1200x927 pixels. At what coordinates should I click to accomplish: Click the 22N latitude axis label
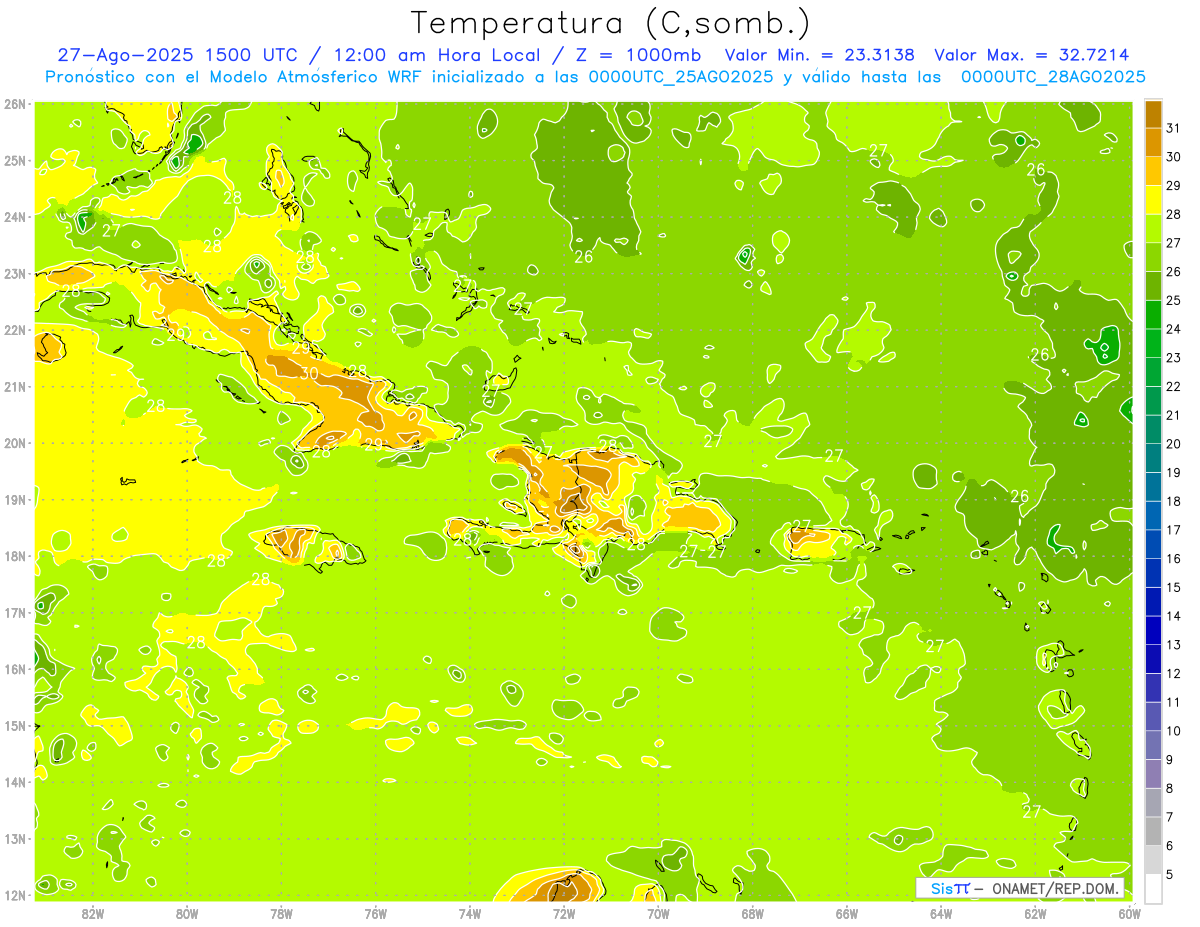(15, 330)
